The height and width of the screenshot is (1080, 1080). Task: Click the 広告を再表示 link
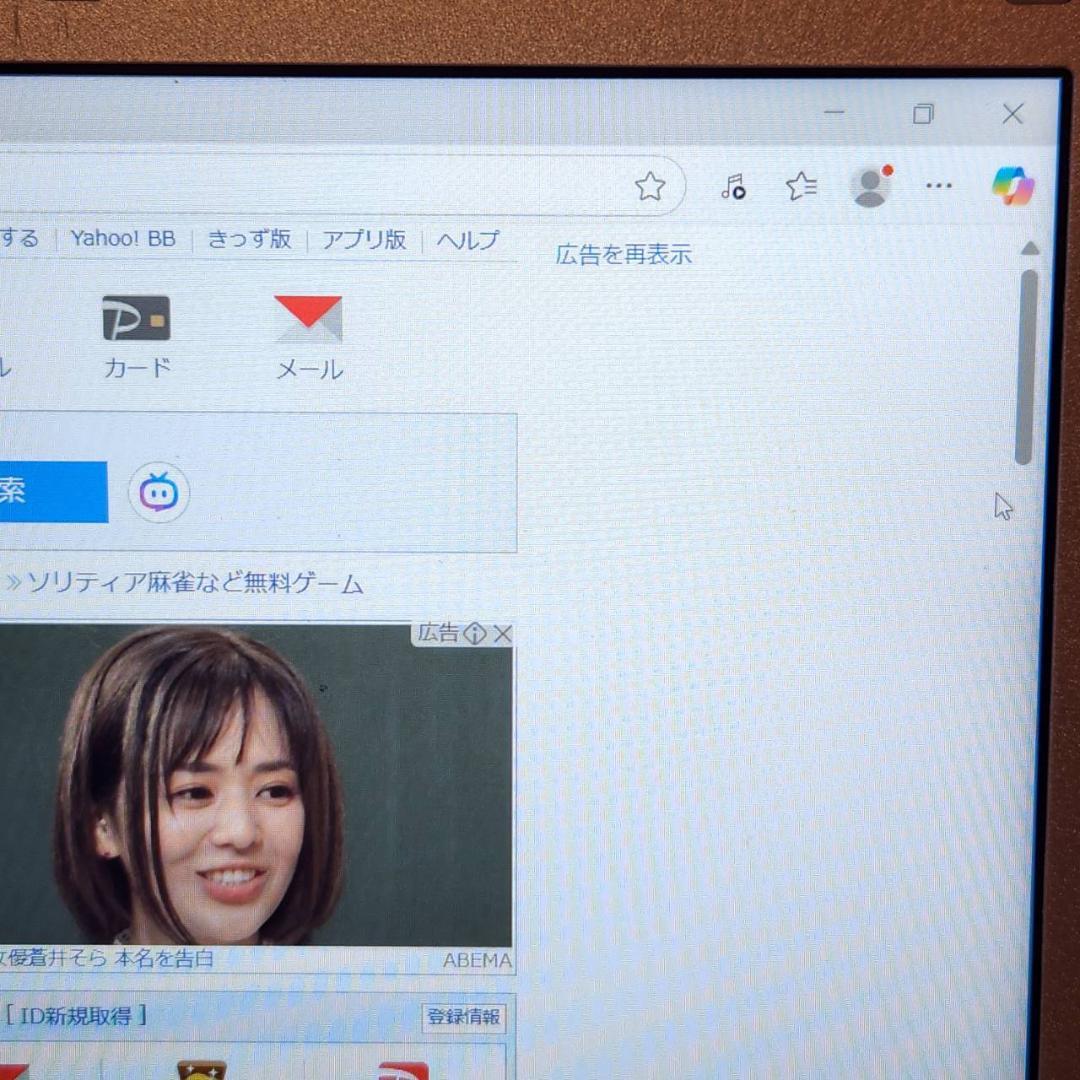621,254
